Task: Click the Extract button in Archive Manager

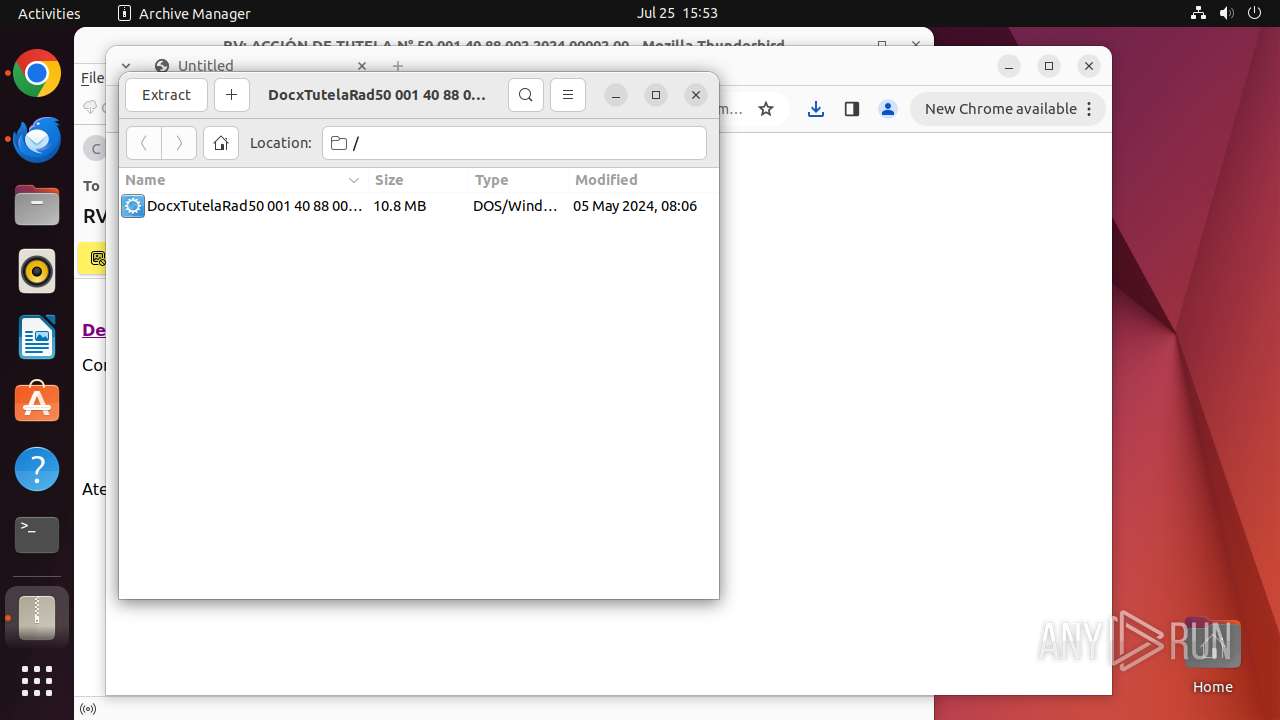Action: (166, 95)
